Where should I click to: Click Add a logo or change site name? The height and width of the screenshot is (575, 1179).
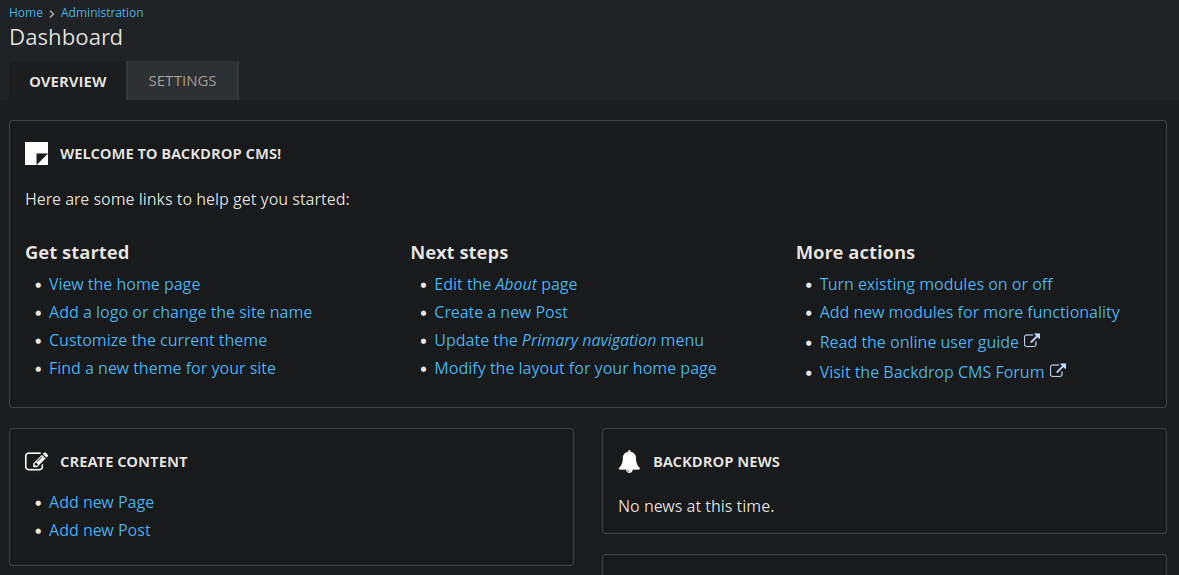pyautogui.click(x=180, y=312)
